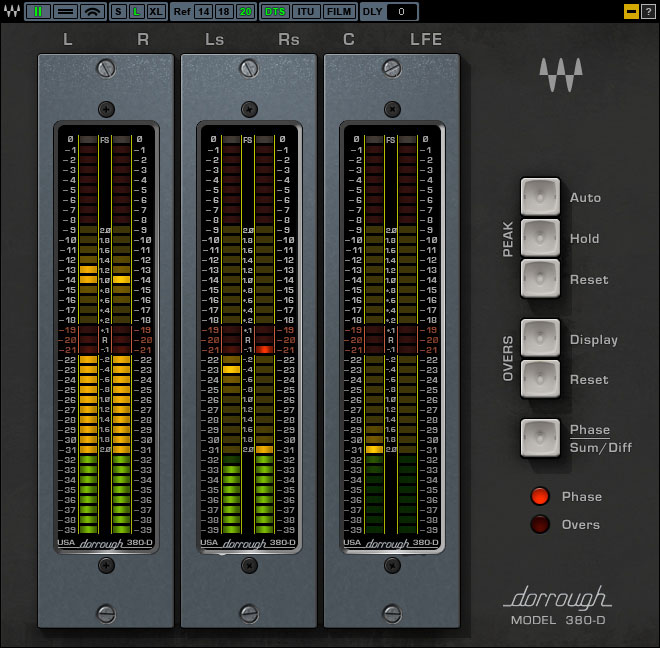Click the DLY delay value field

(402, 11)
